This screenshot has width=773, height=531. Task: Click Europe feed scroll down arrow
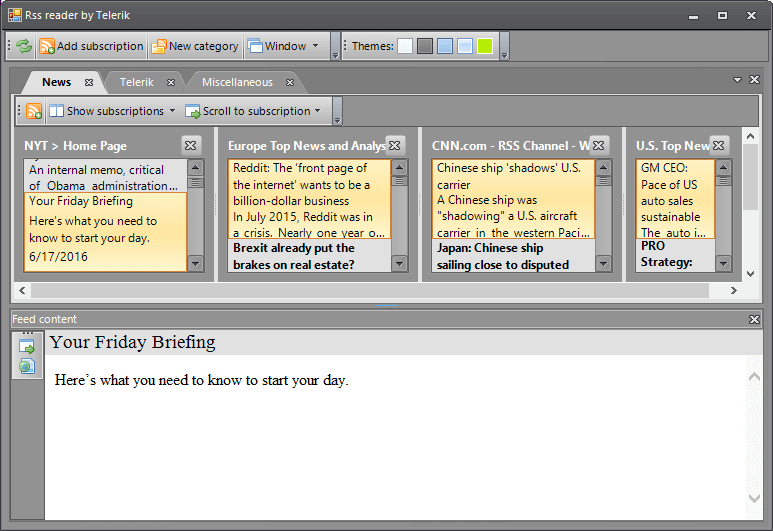400,263
